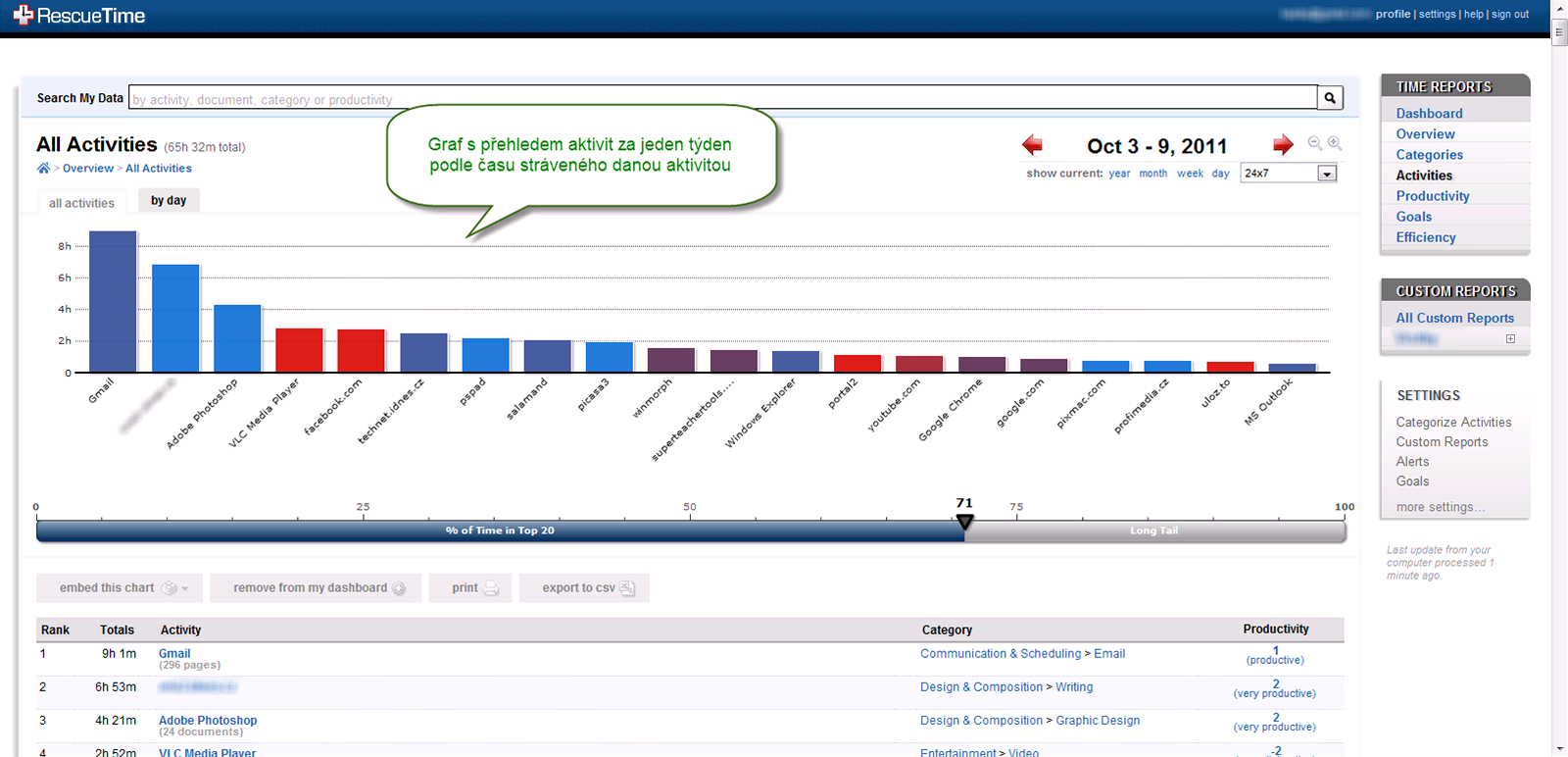Click the Search My Data input field
The image size is (1568, 757).
tap(723, 99)
